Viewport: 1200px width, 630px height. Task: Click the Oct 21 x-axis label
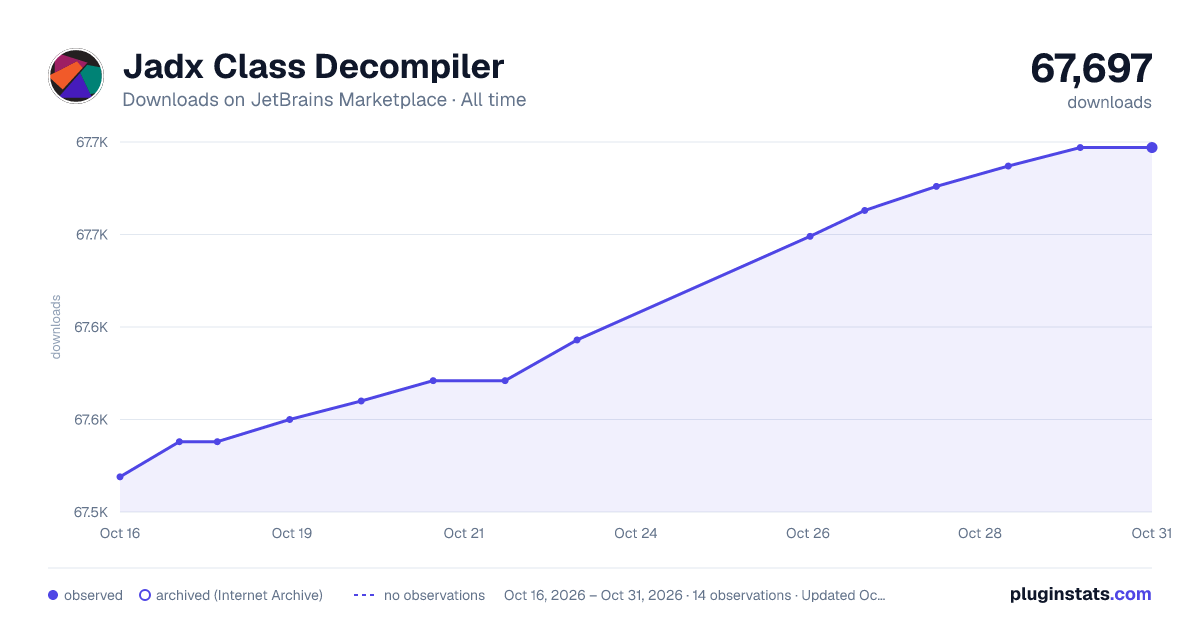464,533
